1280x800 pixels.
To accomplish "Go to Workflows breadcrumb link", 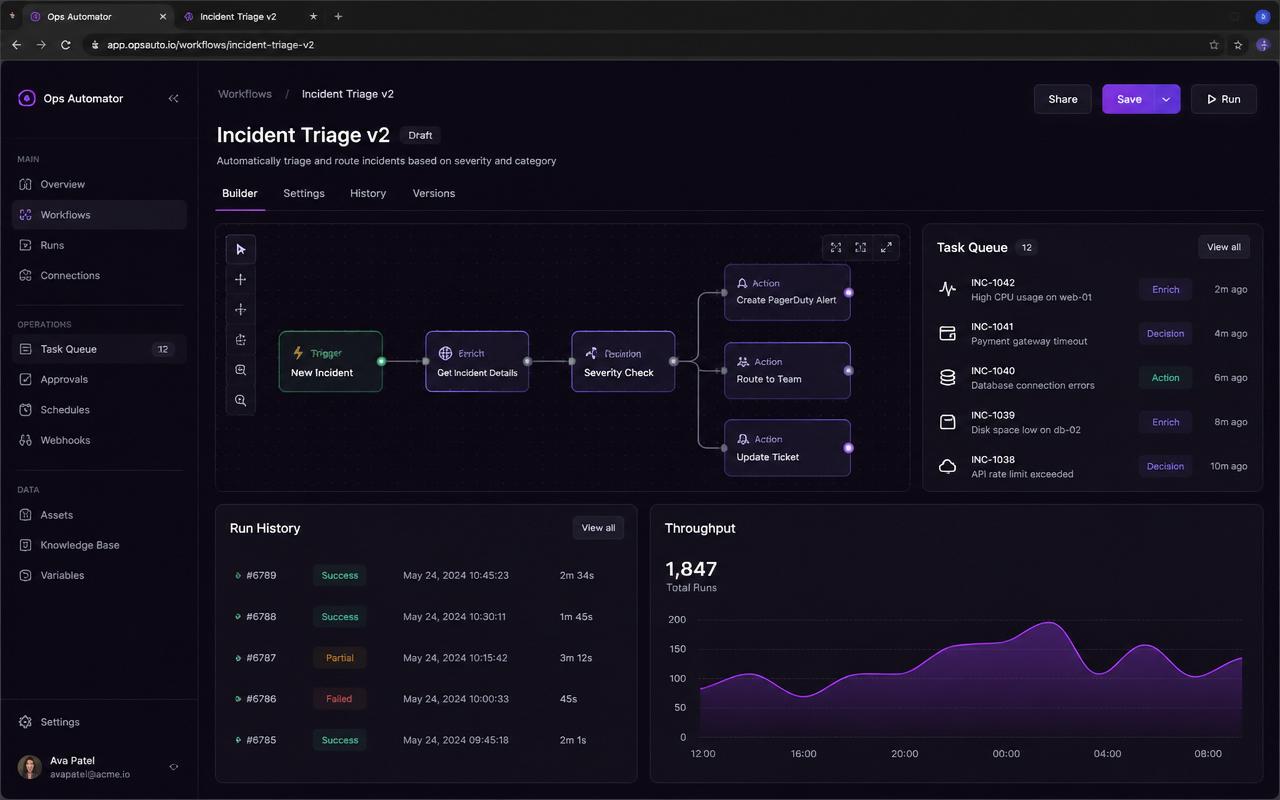I will 245,94.
